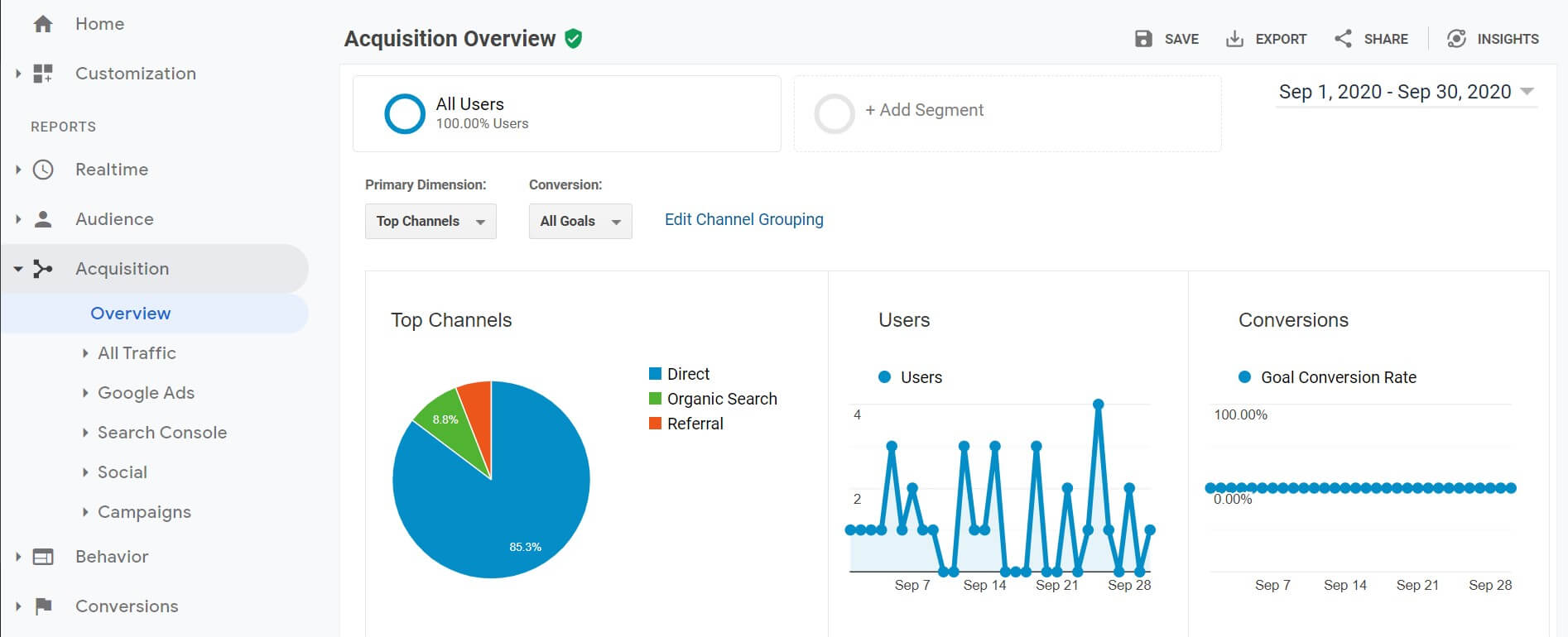Select the All Users segment circle
The width and height of the screenshot is (1568, 637).
point(405,113)
